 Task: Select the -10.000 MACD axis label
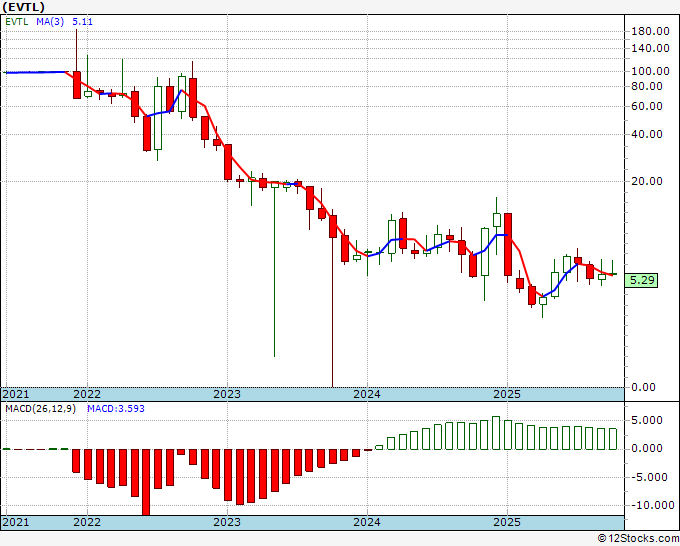coord(652,506)
